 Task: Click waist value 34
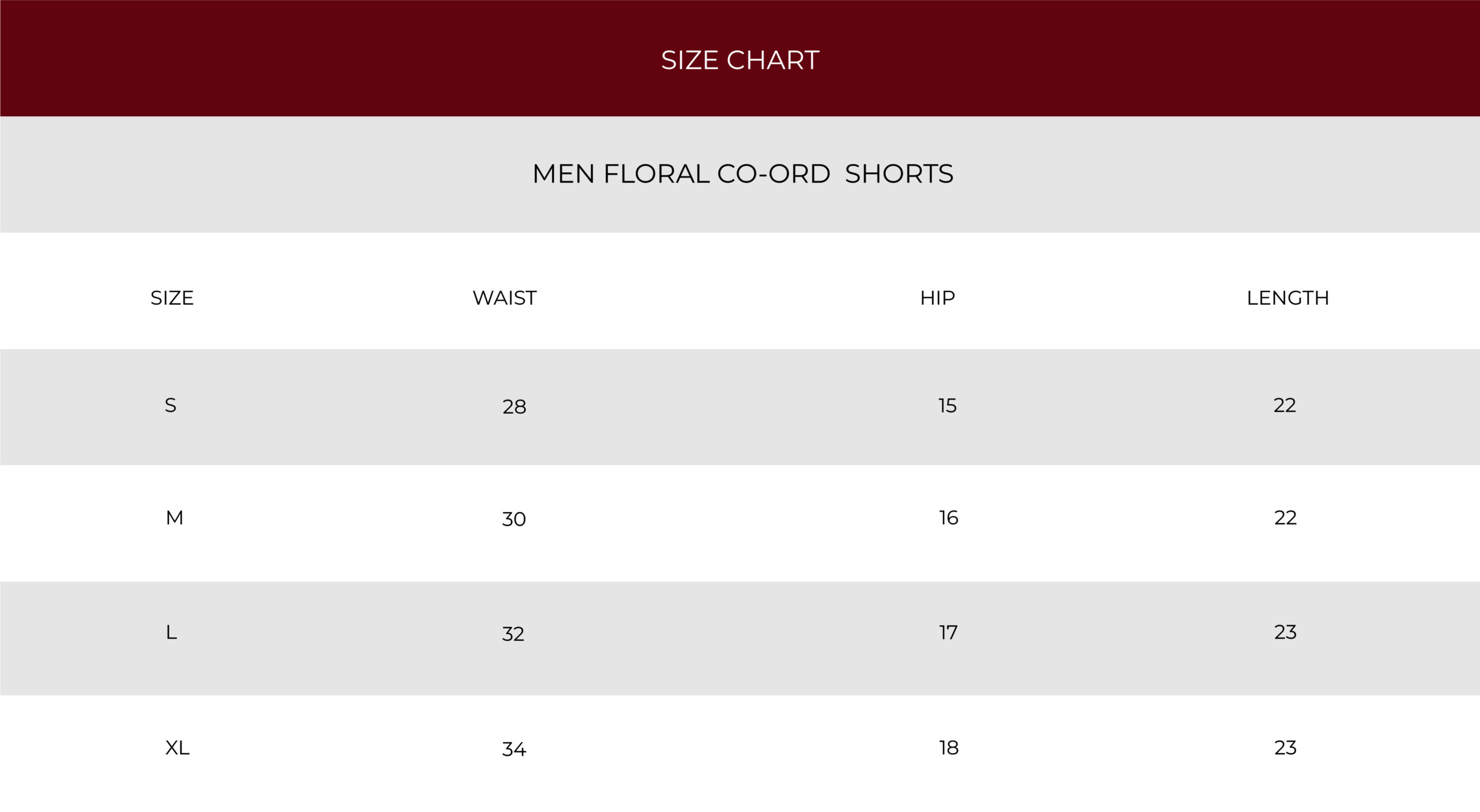(513, 750)
